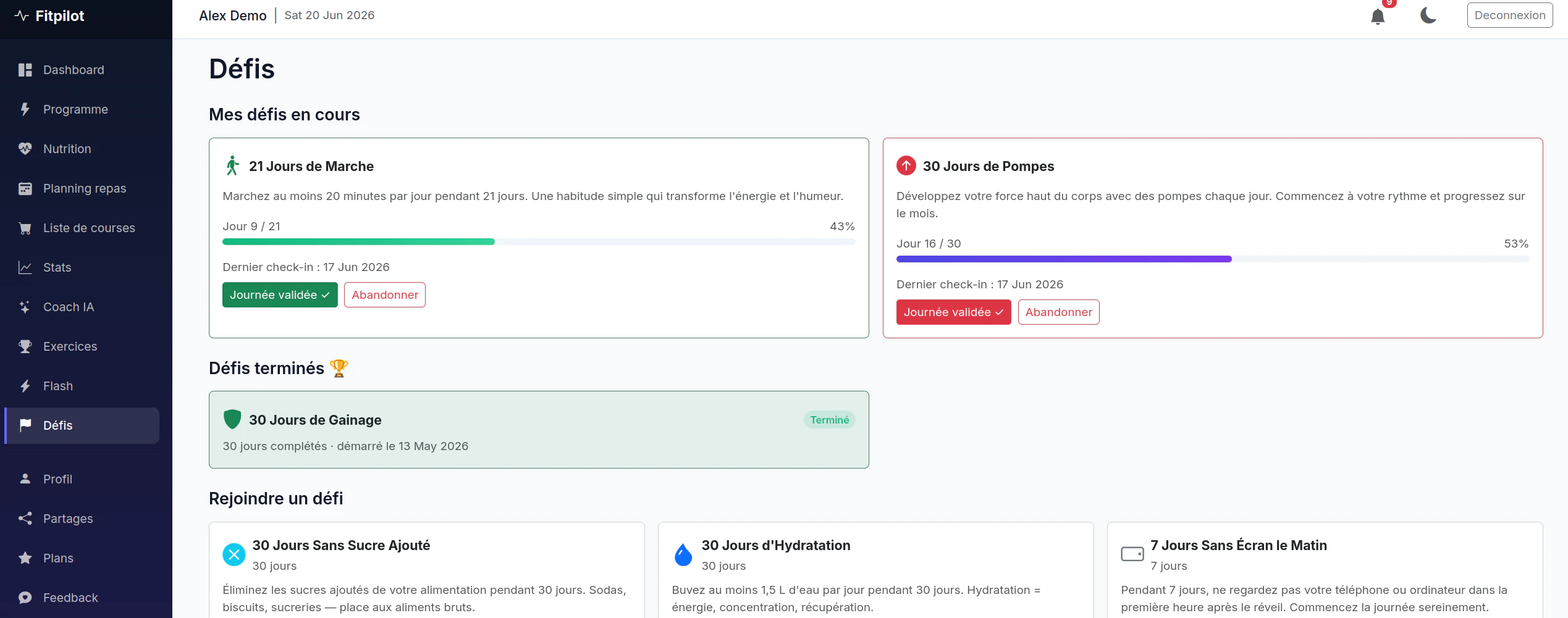Go to Partages menu entry
Image resolution: width=1568 pixels, height=618 pixels.
(82, 519)
